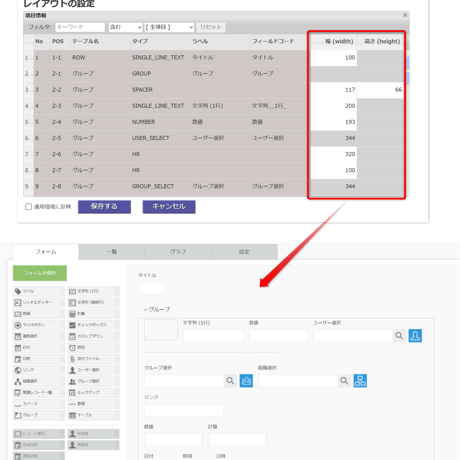
Task: Click the キャンセル button
Action: 169,207
